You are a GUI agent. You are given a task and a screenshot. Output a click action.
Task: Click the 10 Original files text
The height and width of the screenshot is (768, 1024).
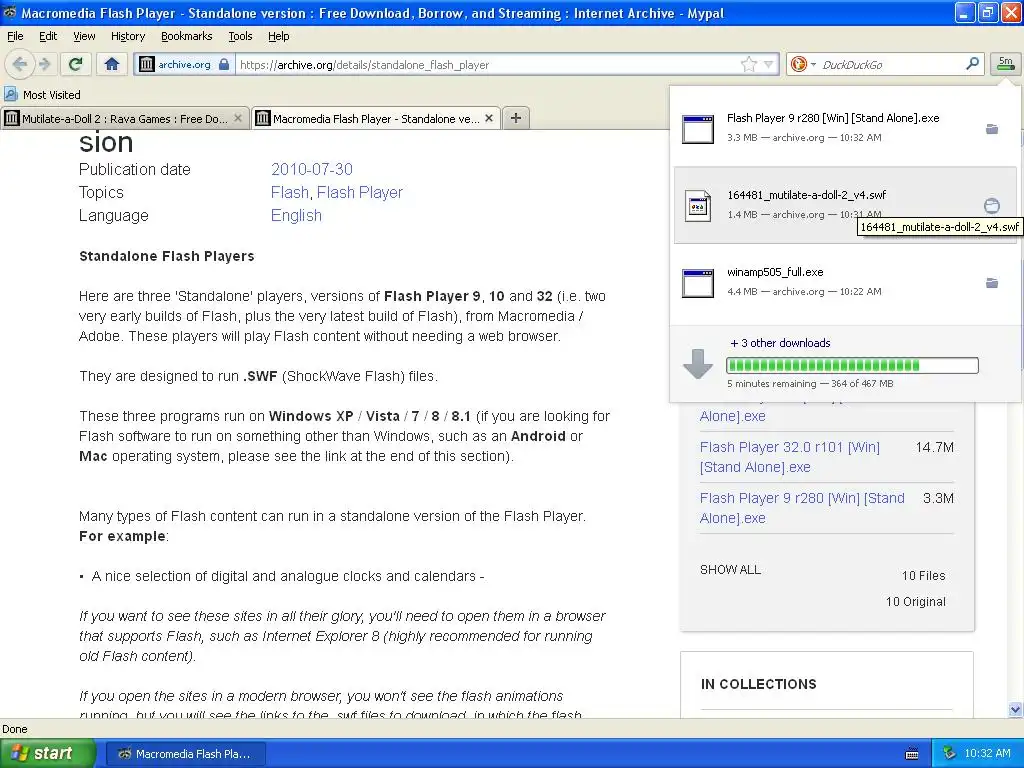pos(916,601)
